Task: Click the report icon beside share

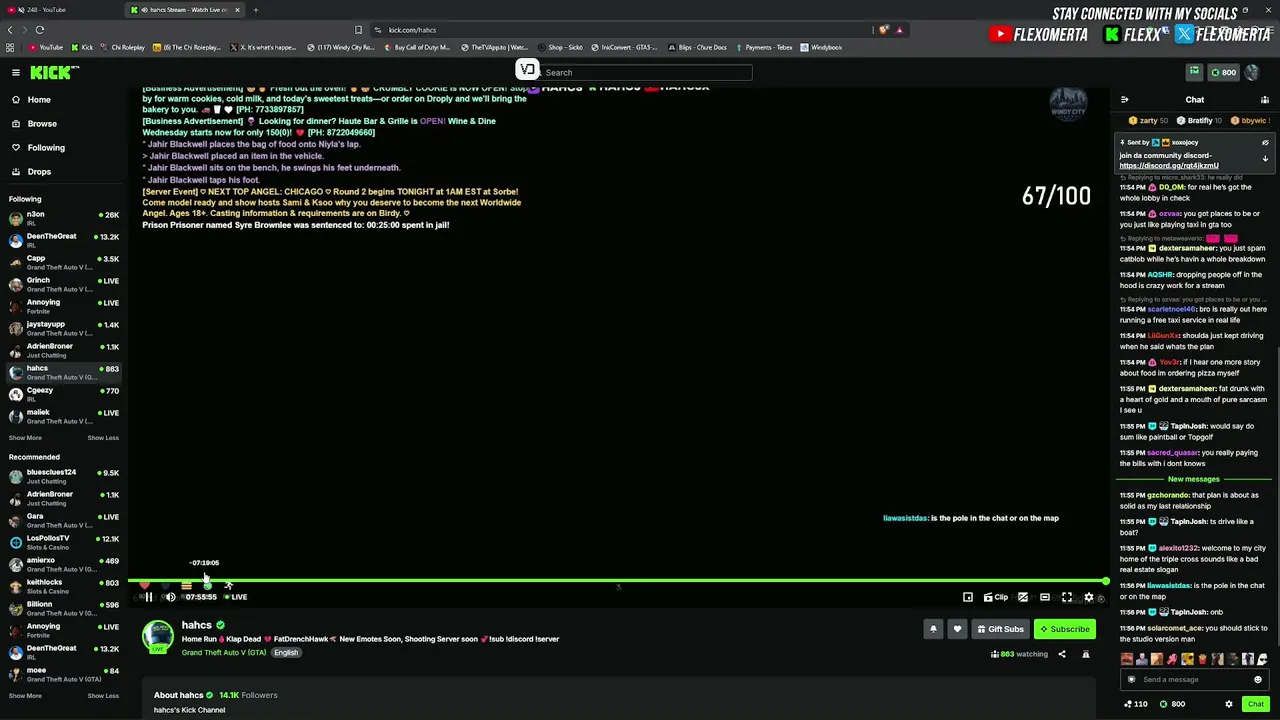Action: click(1085, 655)
